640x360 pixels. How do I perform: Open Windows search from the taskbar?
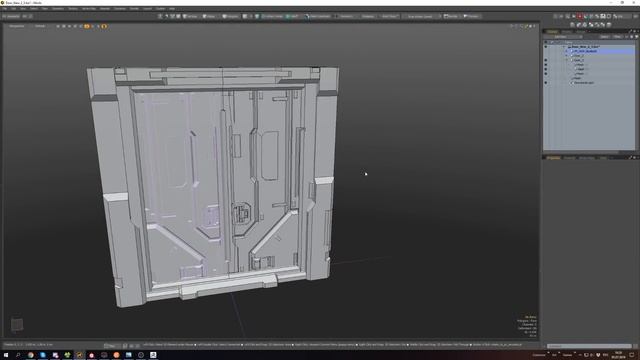pos(18,355)
